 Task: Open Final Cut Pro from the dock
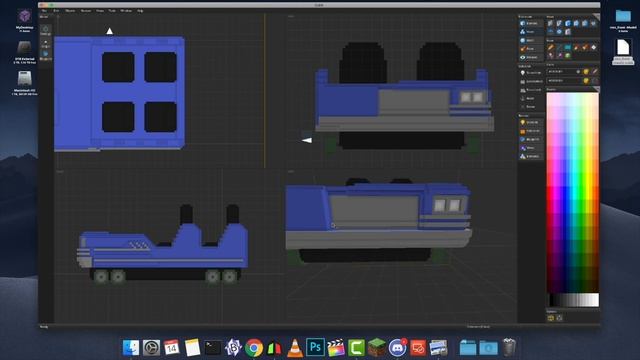point(336,348)
